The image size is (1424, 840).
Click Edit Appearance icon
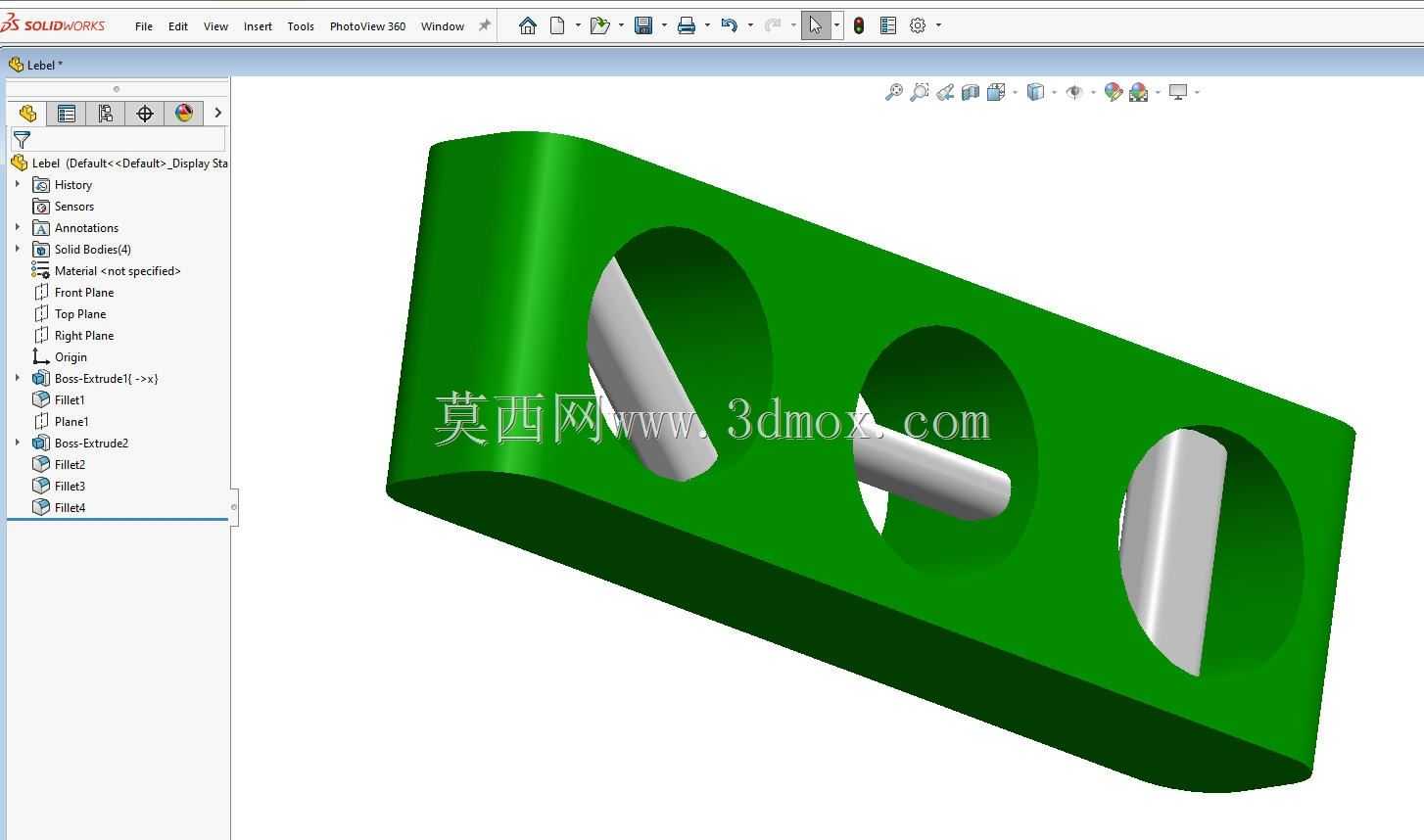click(x=1114, y=92)
